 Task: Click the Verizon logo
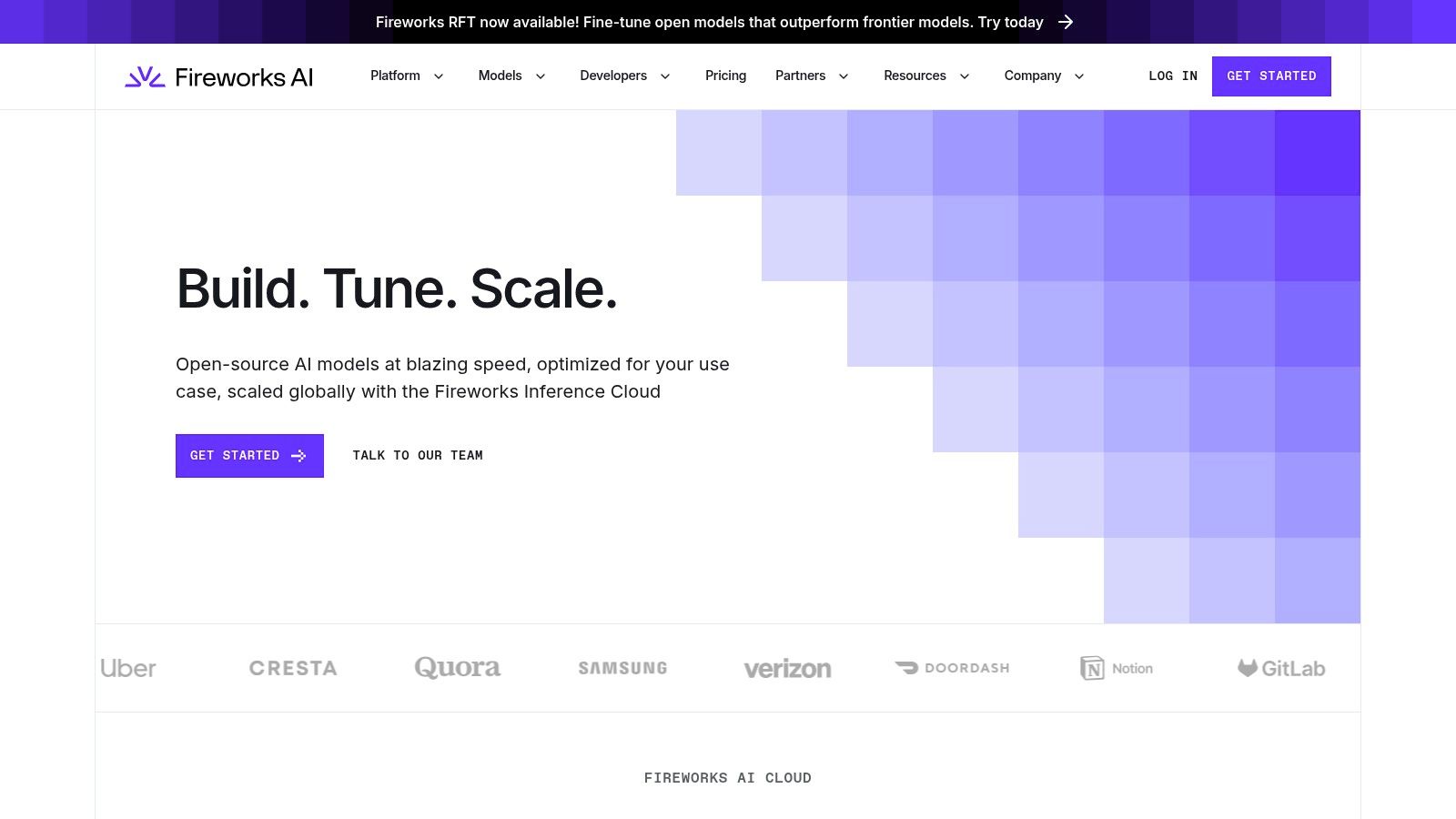click(x=787, y=669)
